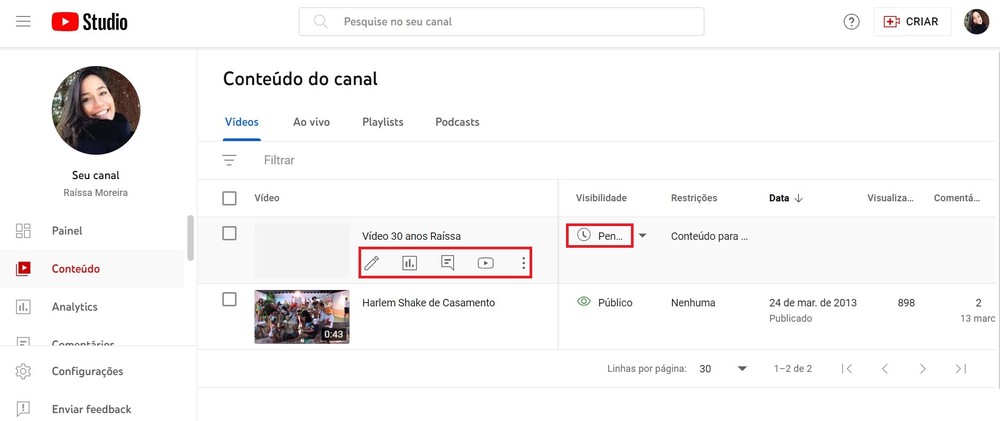Click the Analytics bar chart sidebar icon
Image resolution: width=1000 pixels, height=421 pixels.
pyautogui.click(x=23, y=307)
